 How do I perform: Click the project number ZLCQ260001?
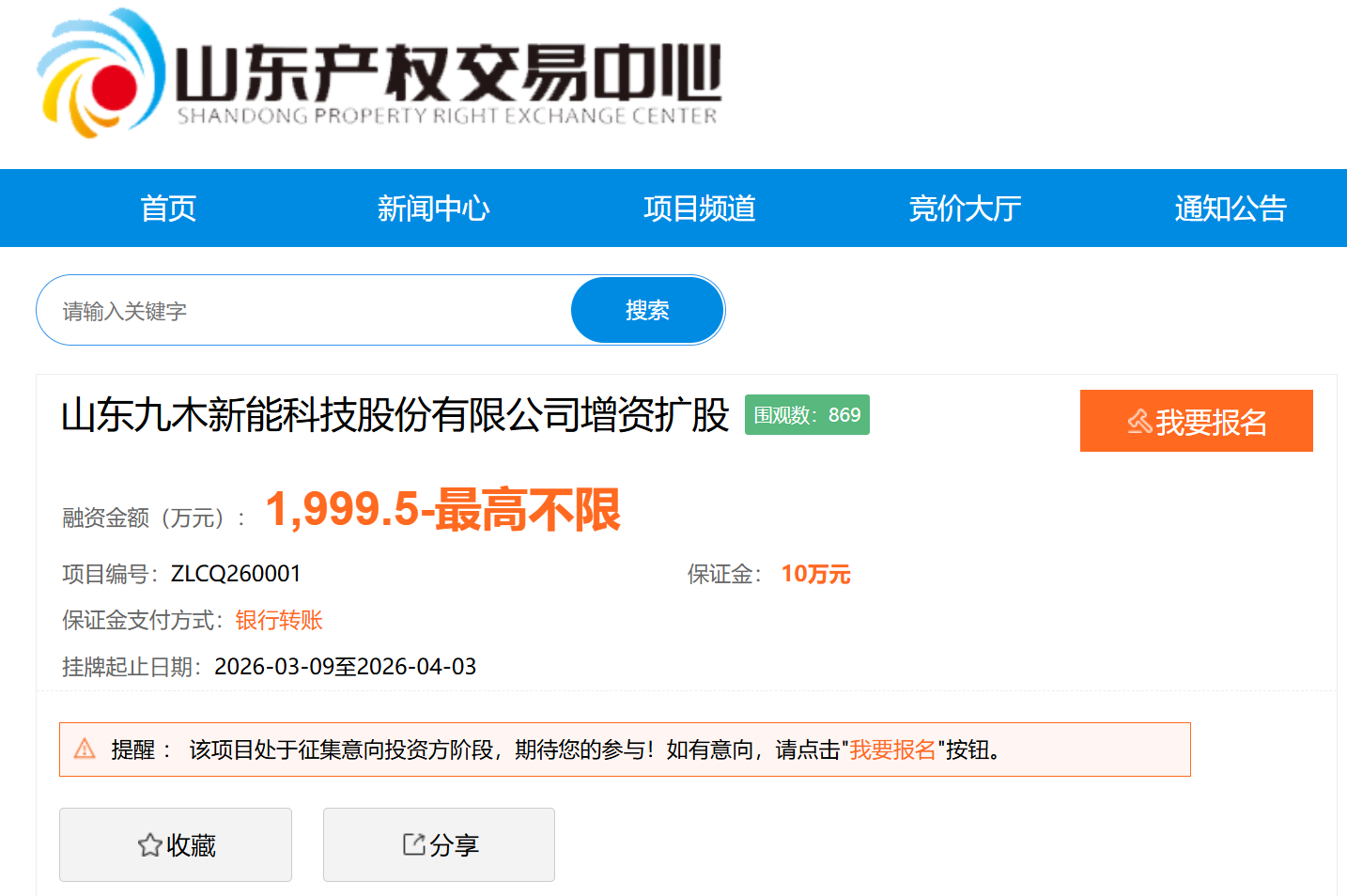236,574
